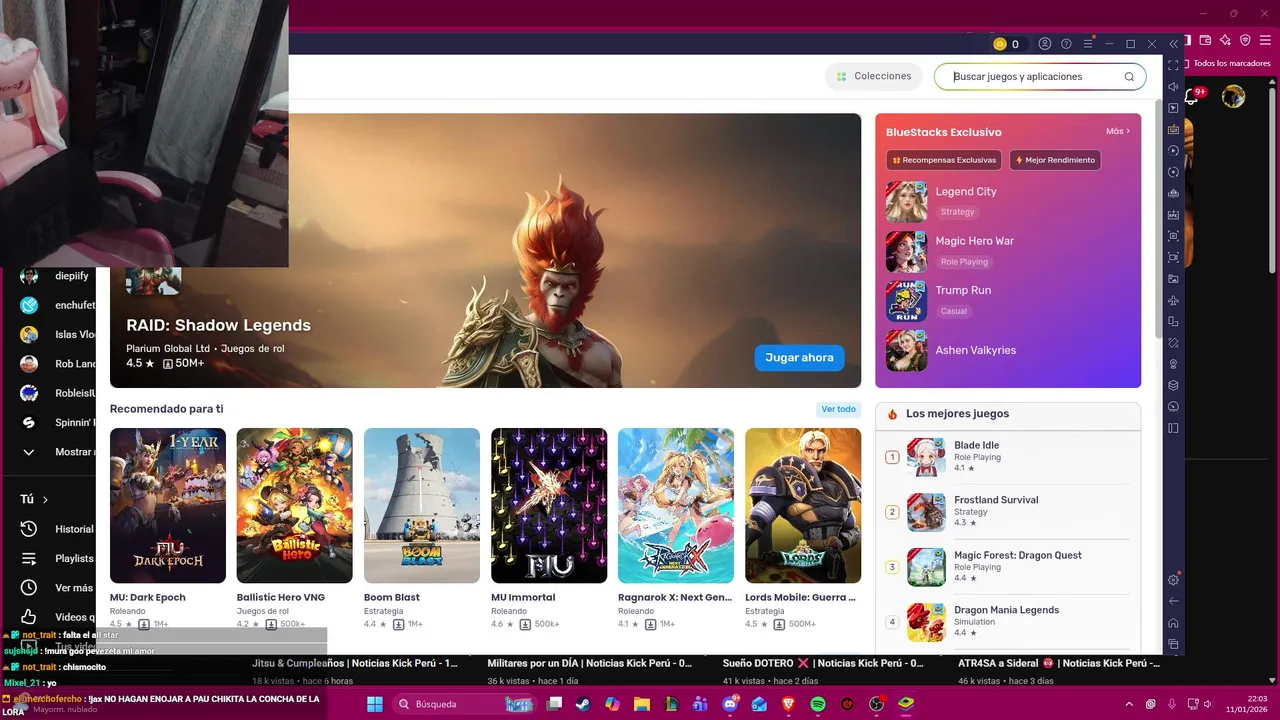Open Lords Mobile game card
This screenshot has width=1280, height=720.
[x=803, y=529]
